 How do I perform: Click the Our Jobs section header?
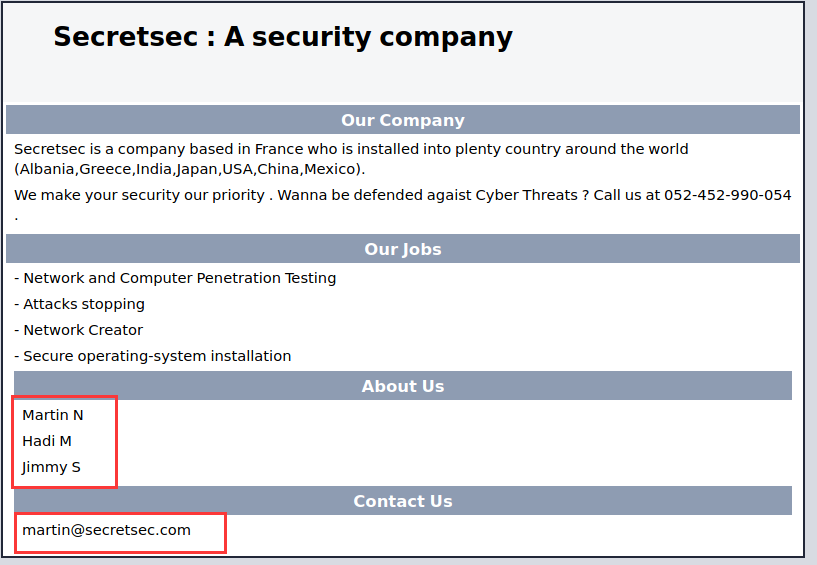pos(402,249)
